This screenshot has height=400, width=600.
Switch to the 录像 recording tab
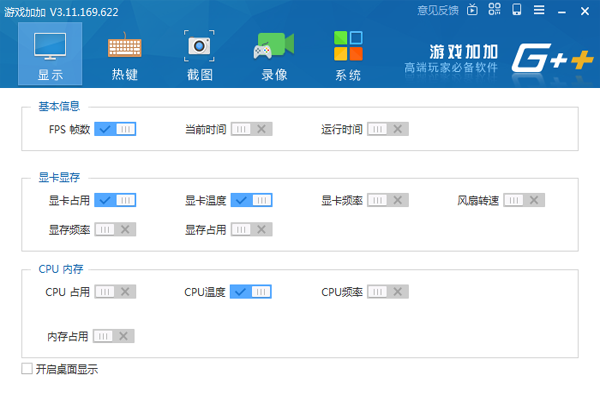pos(274,56)
